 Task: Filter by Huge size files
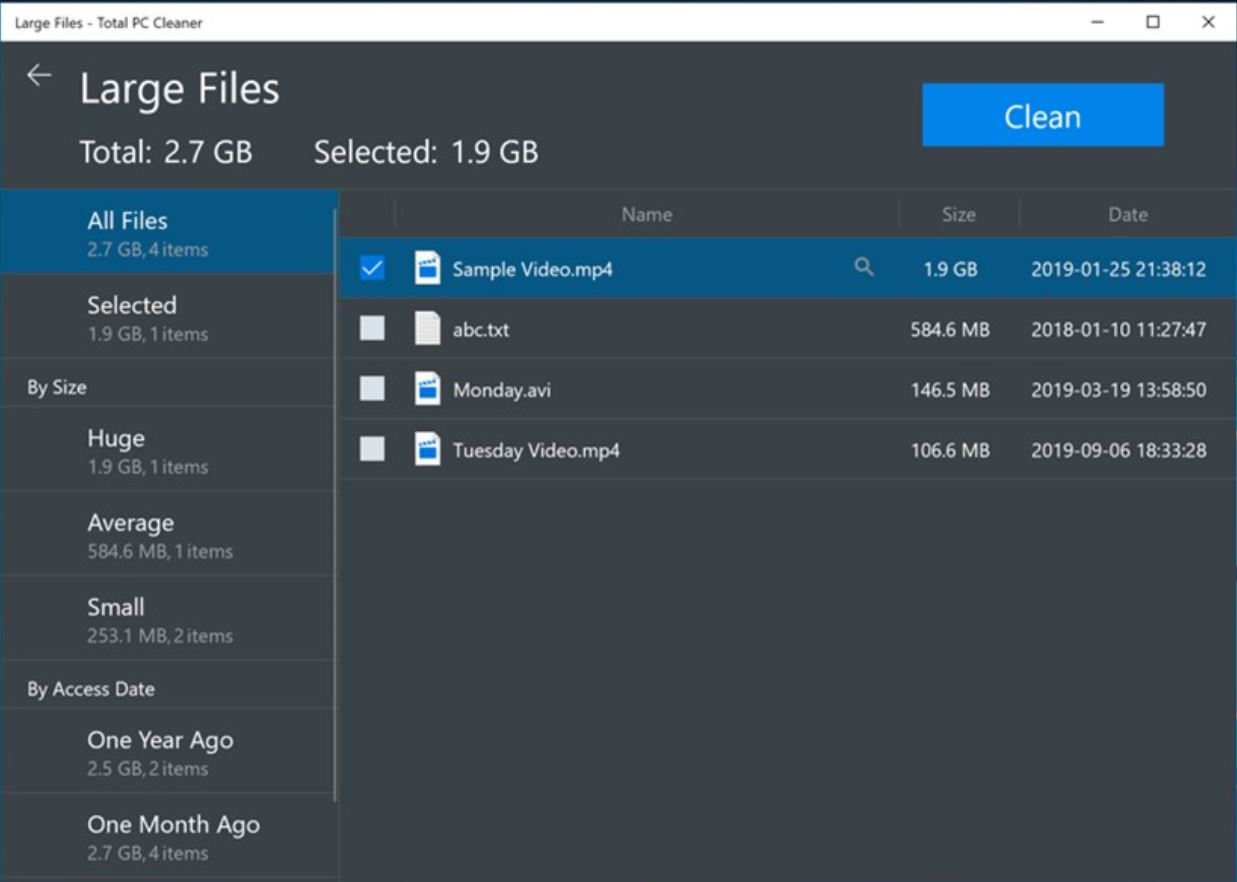(x=168, y=450)
